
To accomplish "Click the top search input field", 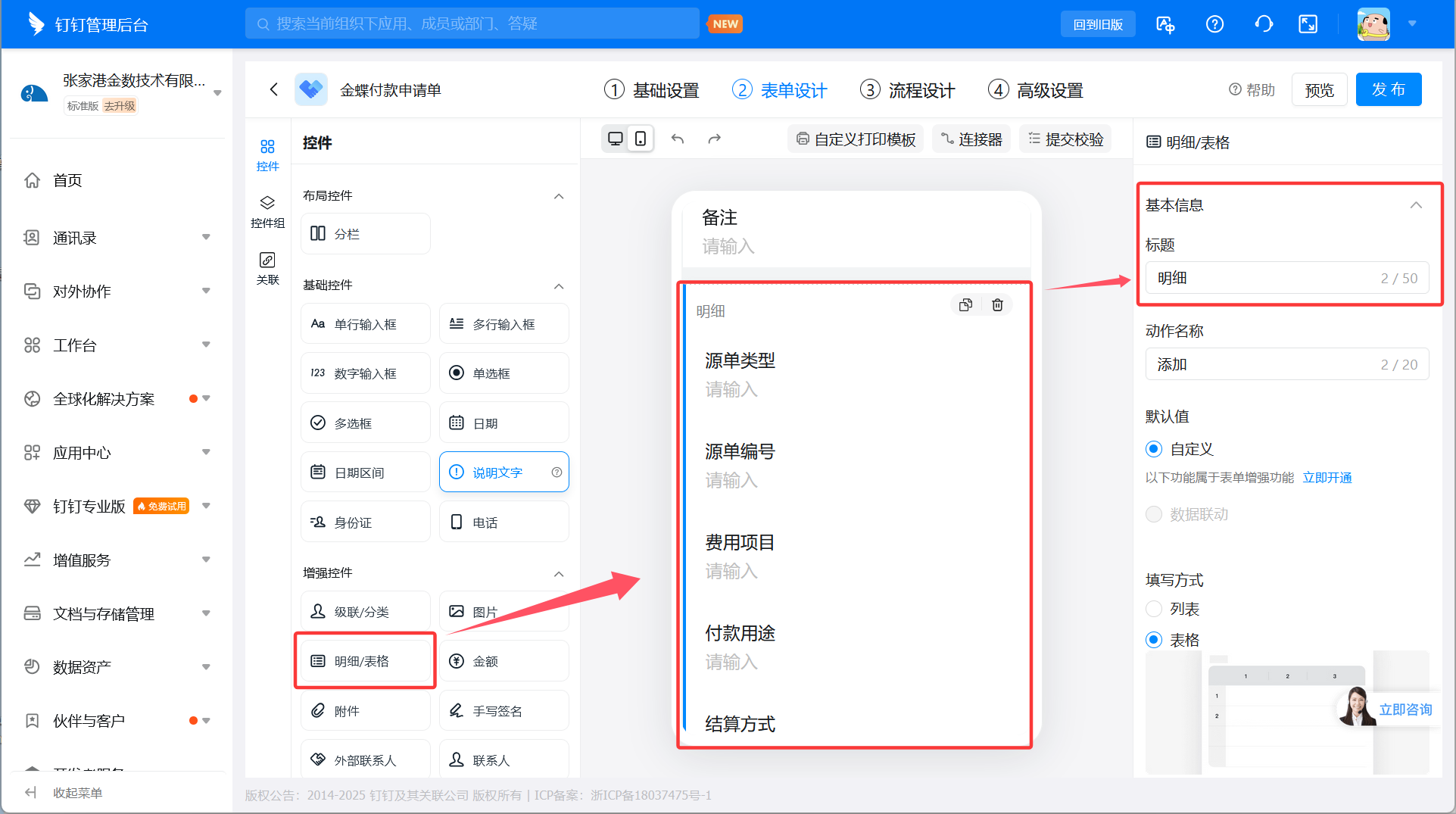I will (x=471, y=23).
